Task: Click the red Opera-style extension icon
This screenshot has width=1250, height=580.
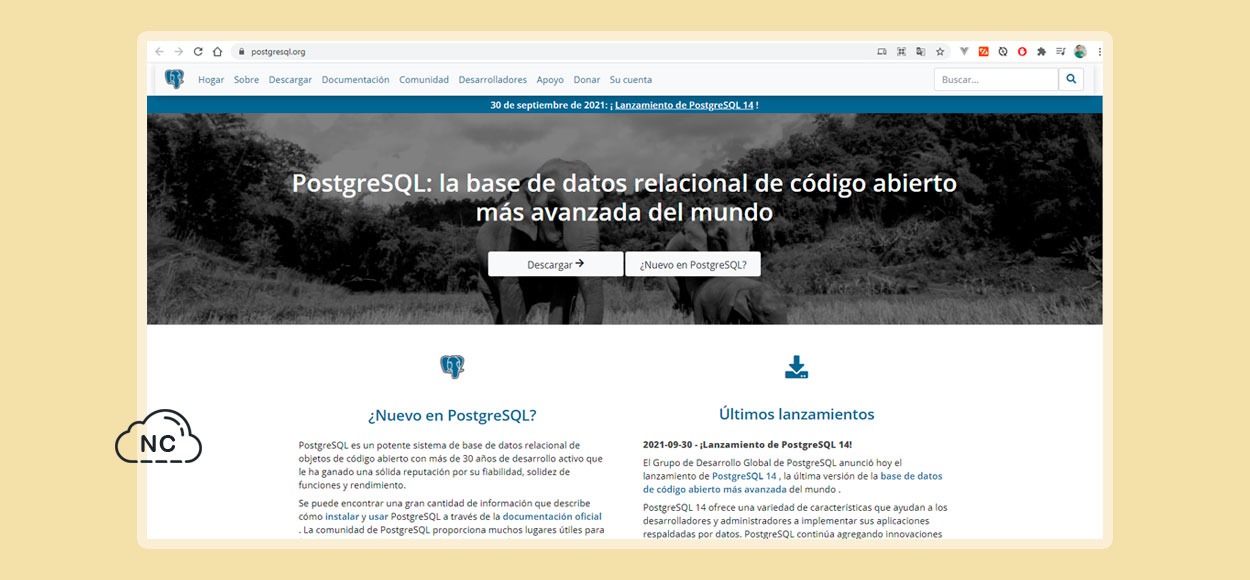Action: [1022, 51]
